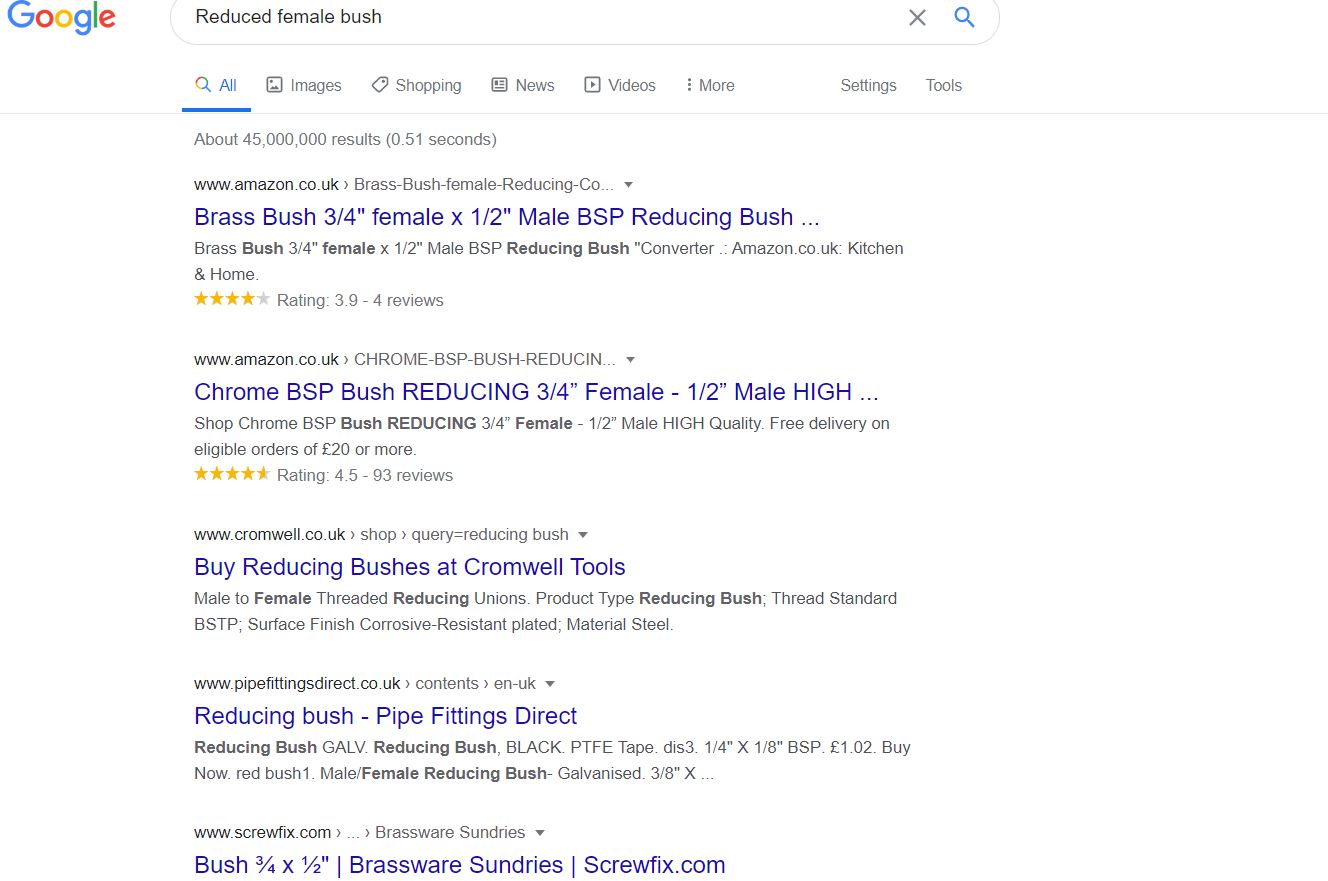This screenshot has height=881, width=1328.
Task: Expand the dropdown arrow beside CHROME-BSP-BUSH-REDUCIN... URL
Action: point(630,360)
